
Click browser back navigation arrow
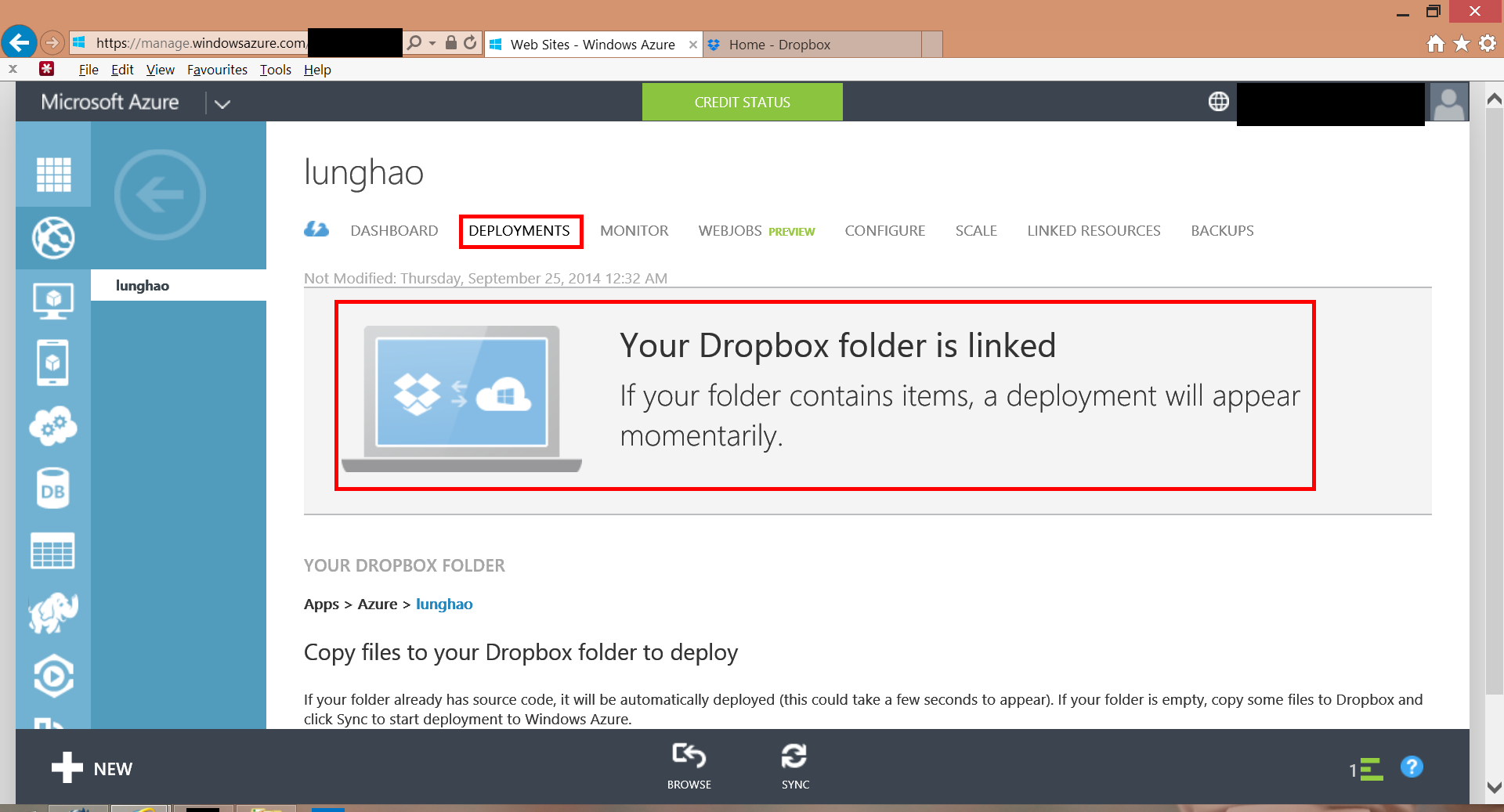coord(19,42)
